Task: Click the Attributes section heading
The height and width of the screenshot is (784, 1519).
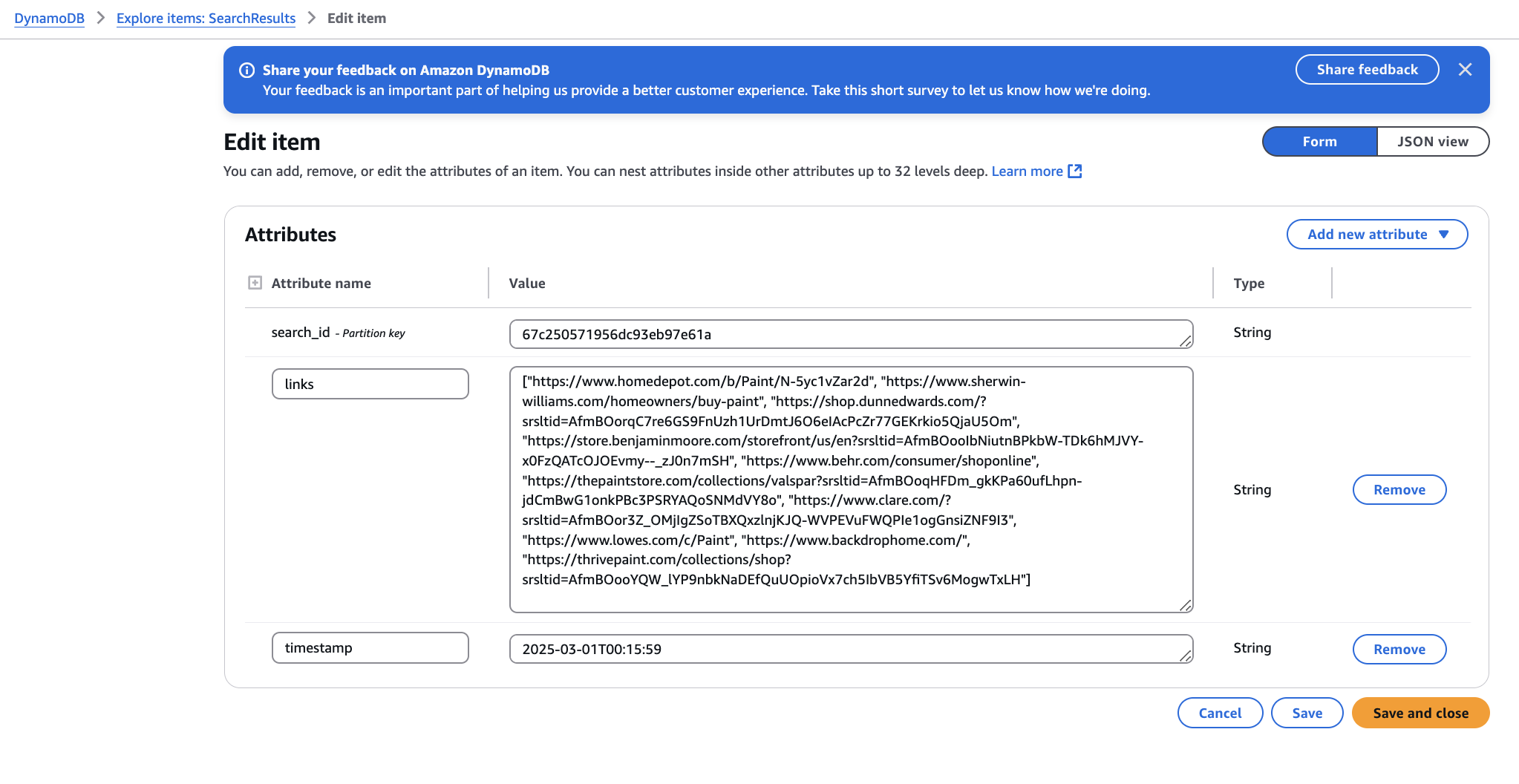Action: [290, 235]
